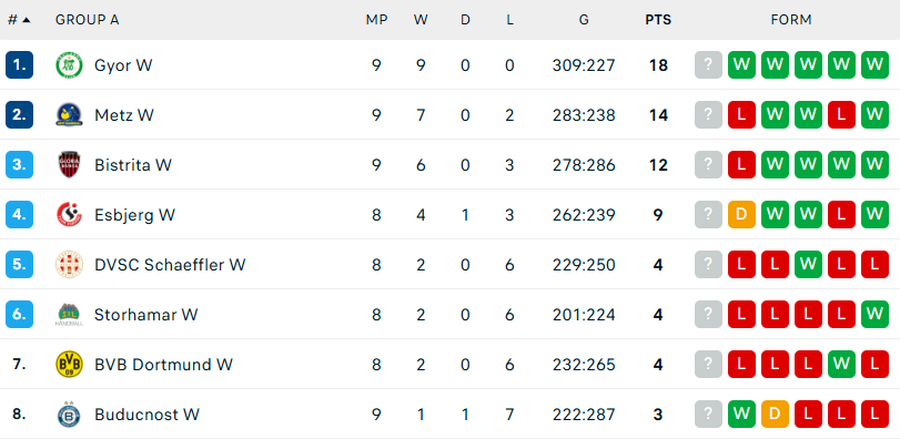Sort table by the # rank column
Image resolution: width=900 pixels, height=439 pixels.
point(18,20)
